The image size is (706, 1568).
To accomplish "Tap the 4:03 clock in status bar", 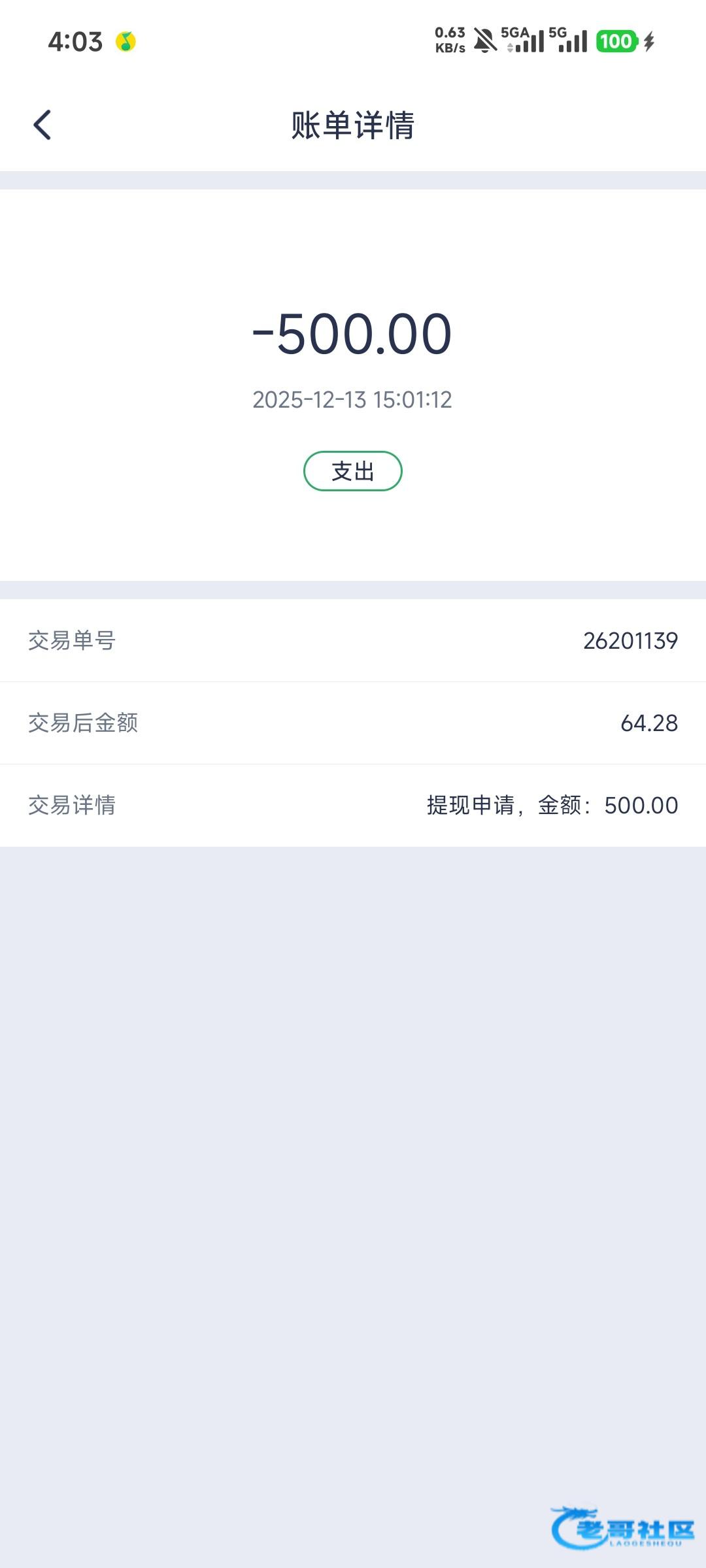I will (75, 42).
